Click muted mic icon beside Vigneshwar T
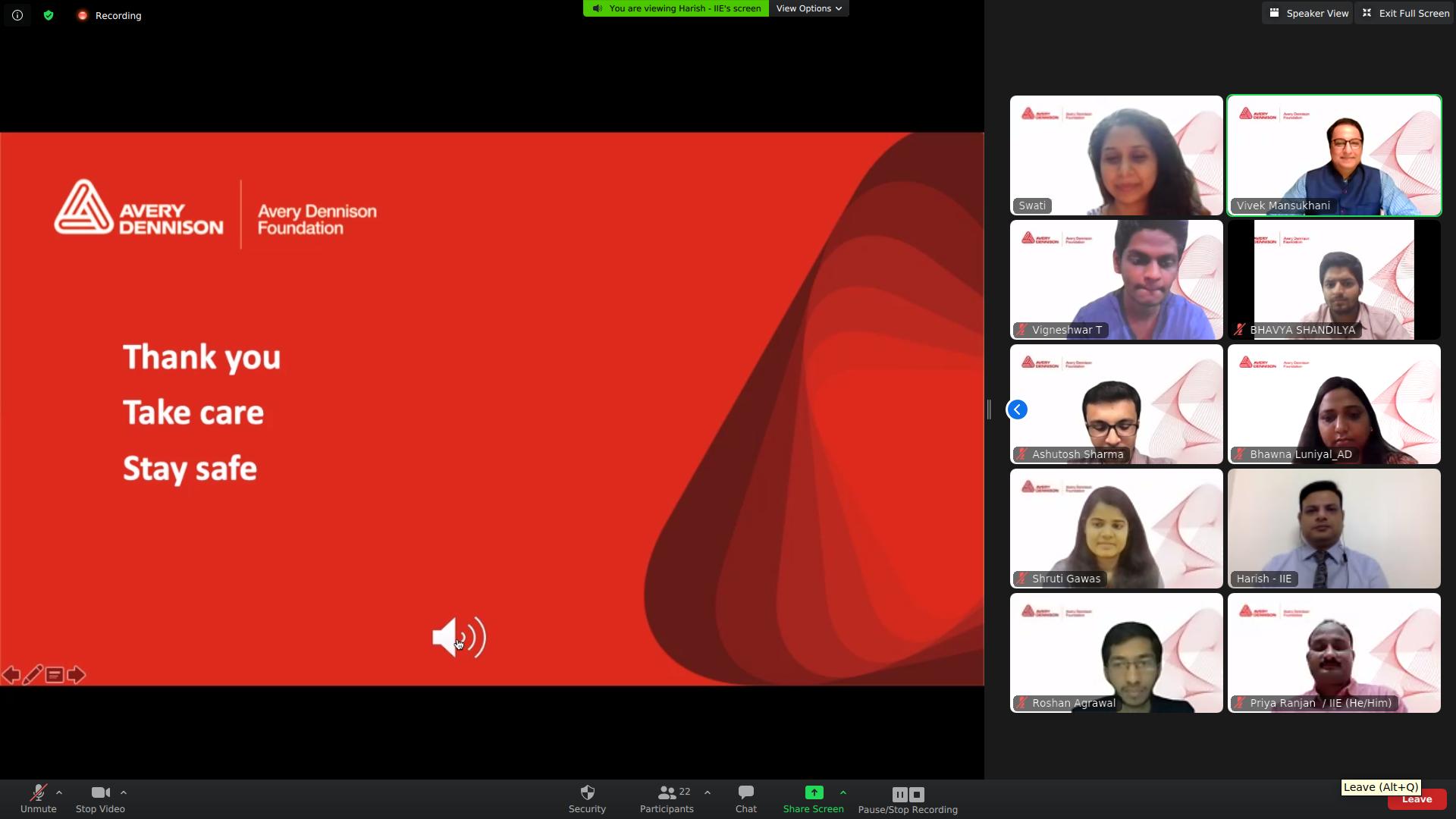This screenshot has height=819, width=1456. tap(1022, 330)
